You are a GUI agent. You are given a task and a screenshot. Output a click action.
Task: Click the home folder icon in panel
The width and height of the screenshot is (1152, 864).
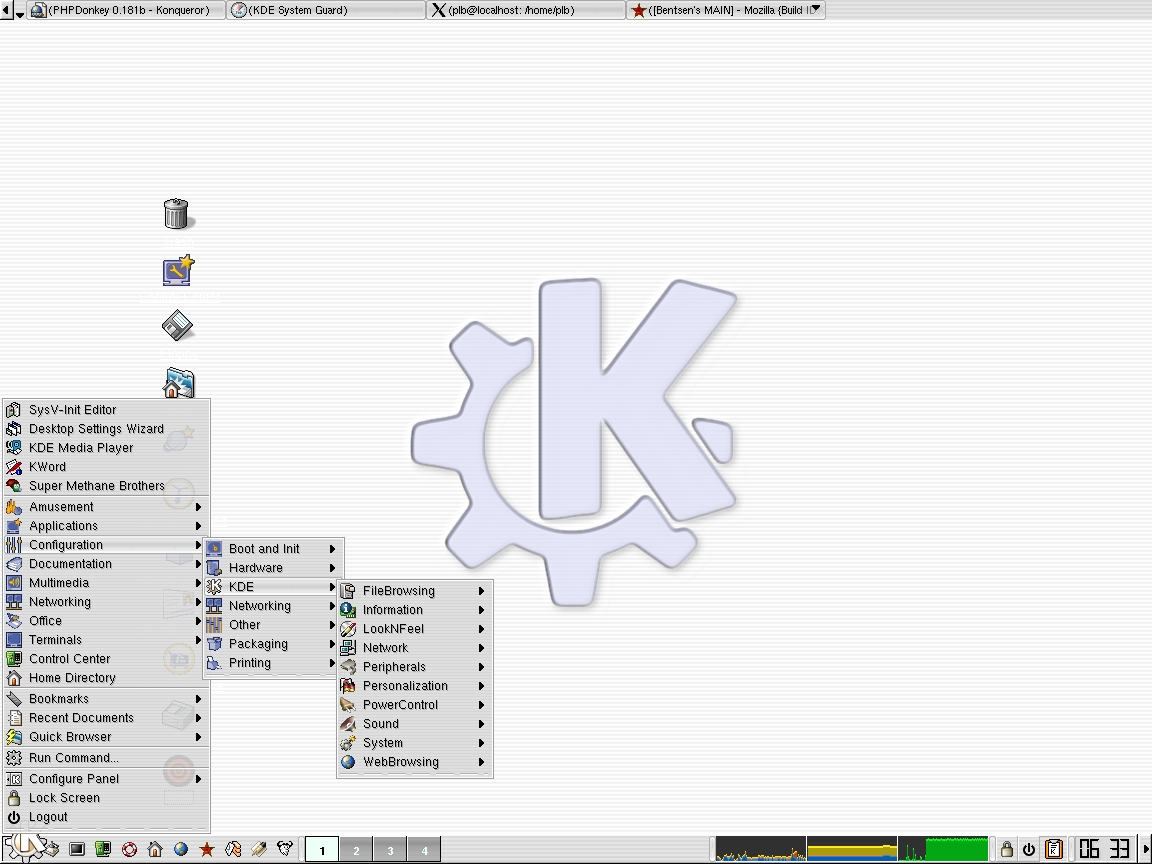155,849
